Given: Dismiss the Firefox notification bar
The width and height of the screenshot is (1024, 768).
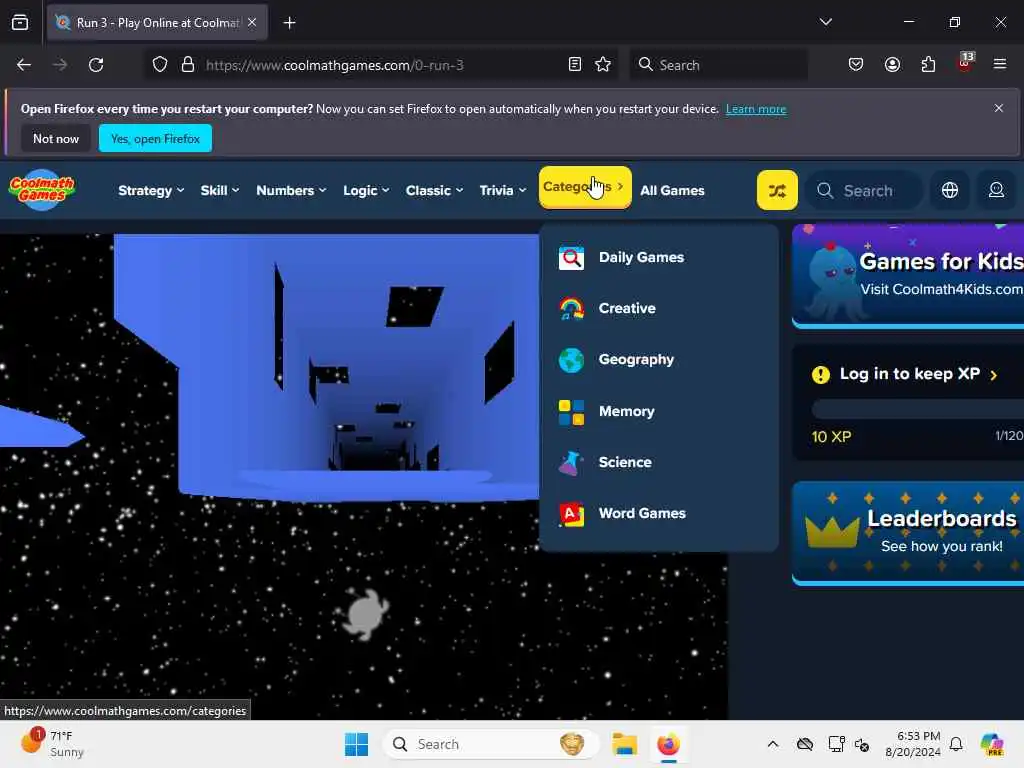Looking at the screenshot, I should click(x=999, y=108).
